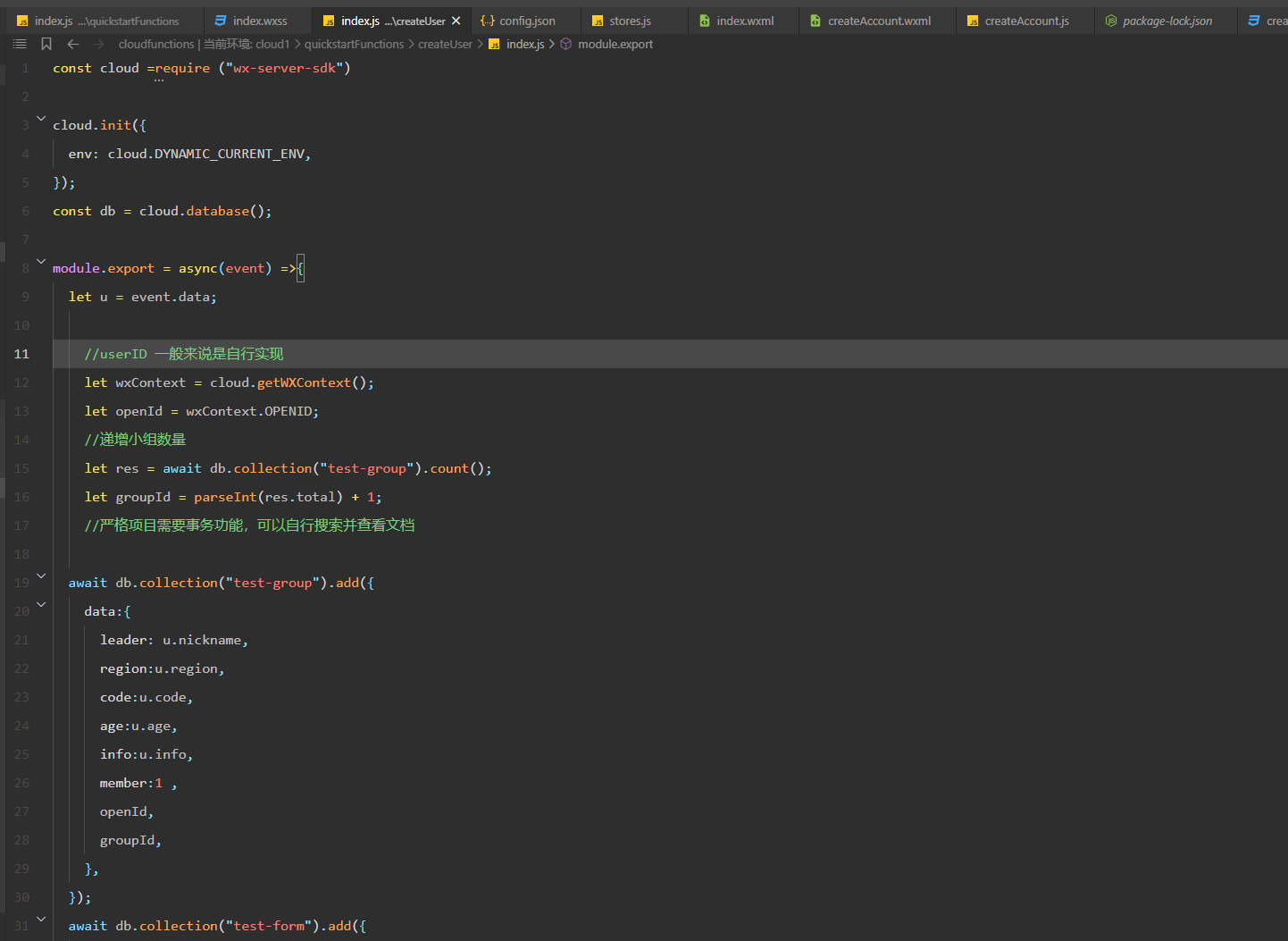Collapse the test-form add call at line 31

[x=41, y=919]
